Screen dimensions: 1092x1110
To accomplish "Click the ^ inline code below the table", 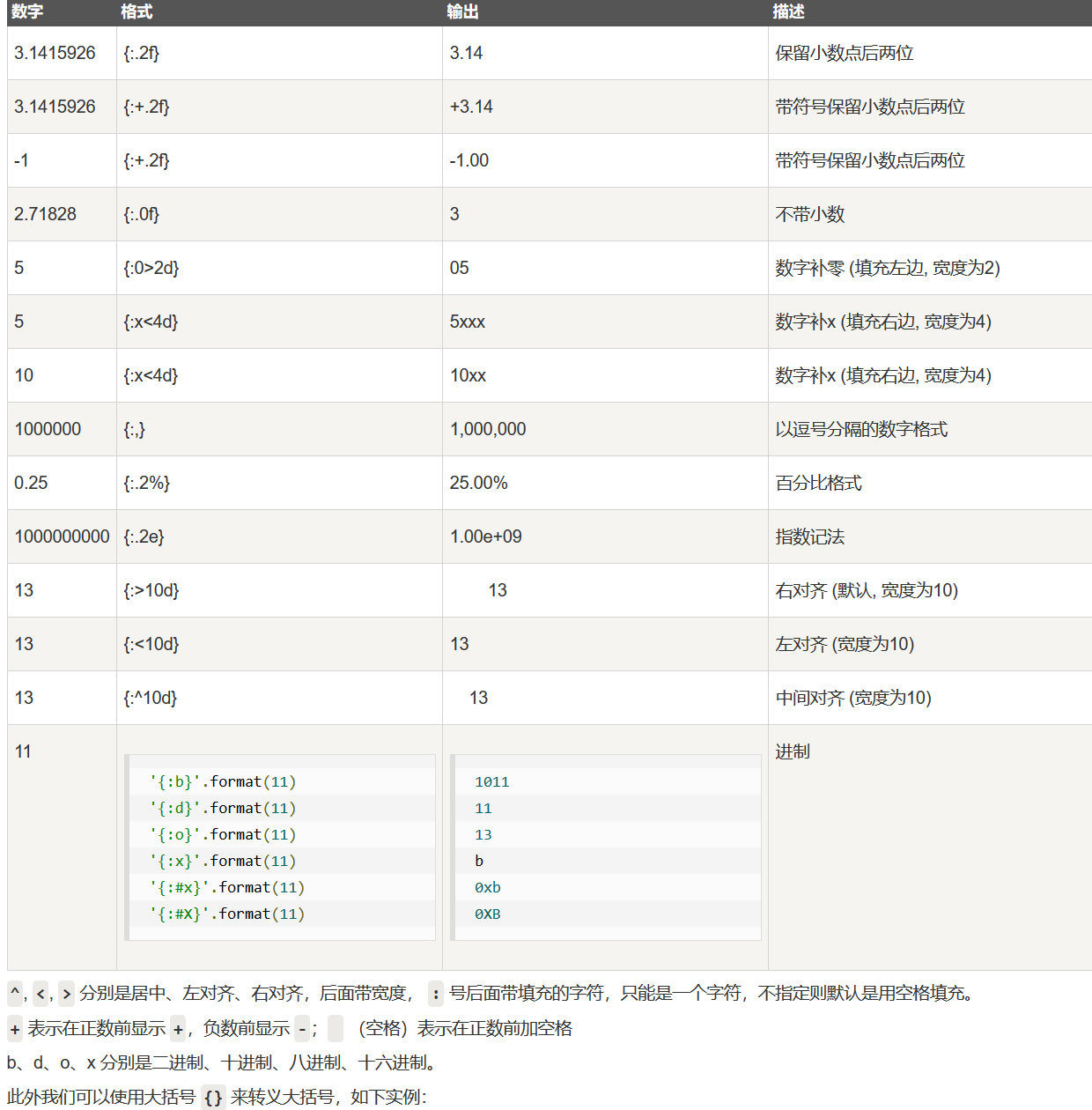I will pyautogui.click(x=15, y=994).
